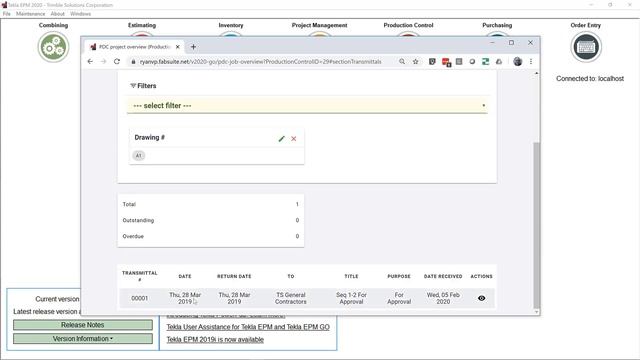640x360 pixels.
Task: Click the Purchasing module label
Action: [x=497, y=25]
